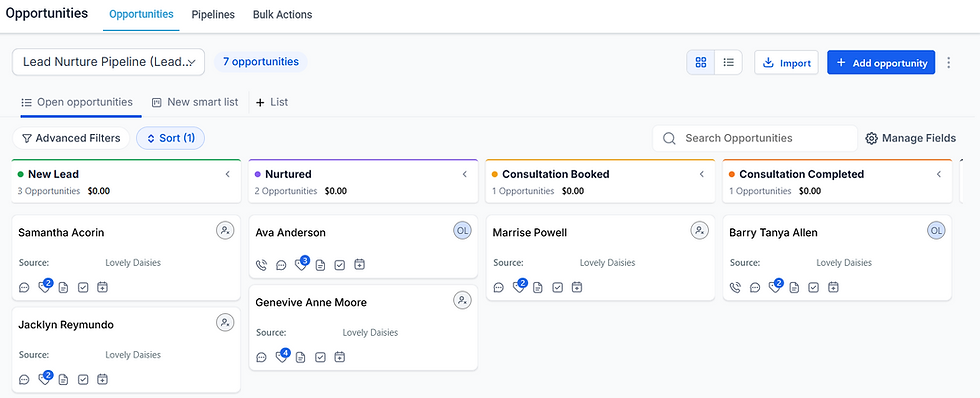Click unassigned owner icon on Samantha Acorin card

(225, 231)
